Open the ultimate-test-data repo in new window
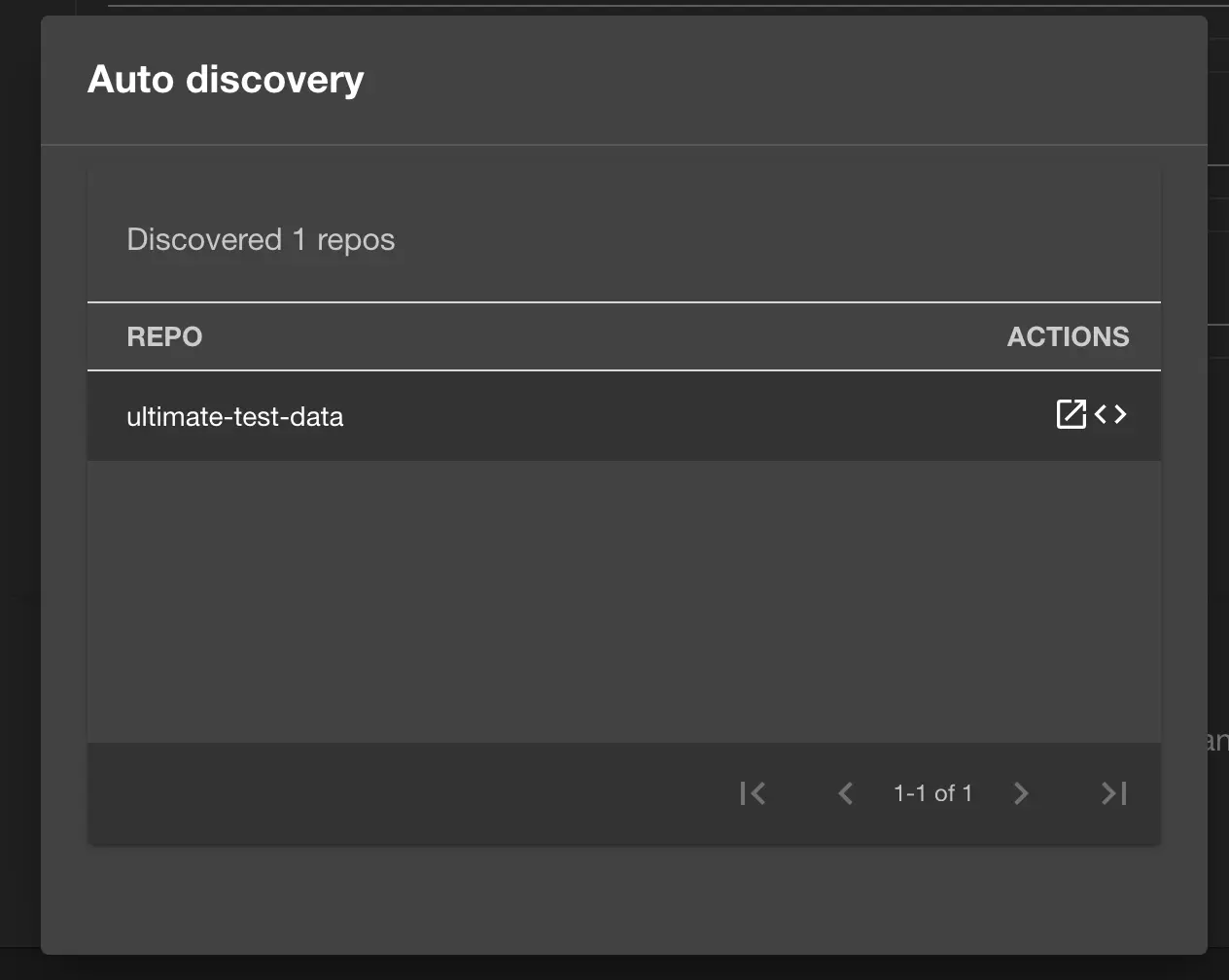 pos(1070,414)
